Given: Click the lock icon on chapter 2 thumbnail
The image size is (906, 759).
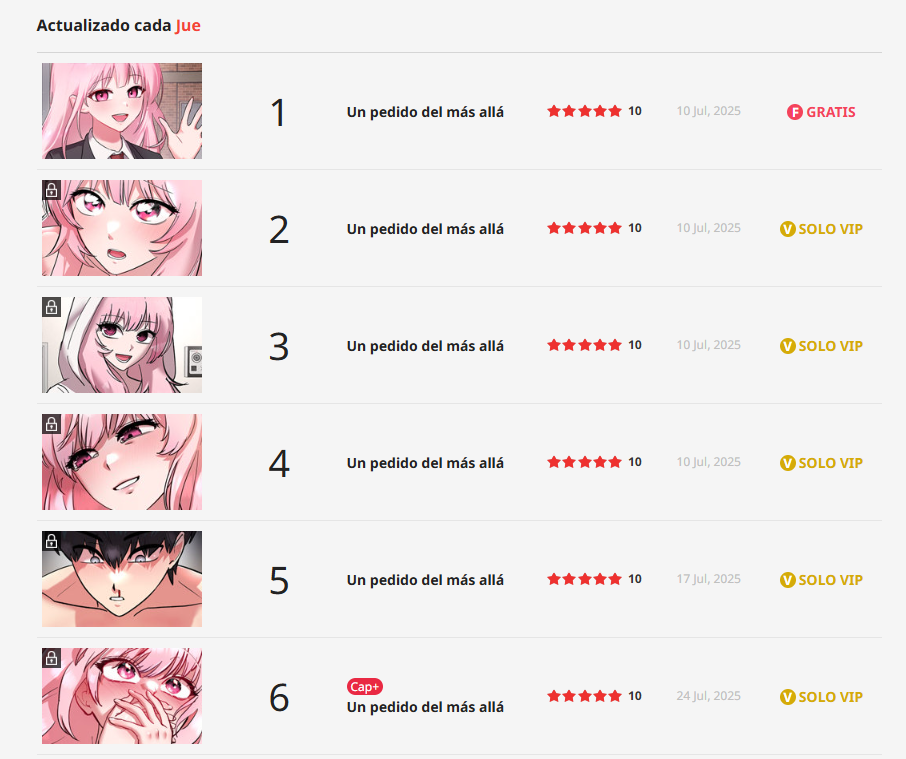Looking at the screenshot, I should [x=51, y=190].
